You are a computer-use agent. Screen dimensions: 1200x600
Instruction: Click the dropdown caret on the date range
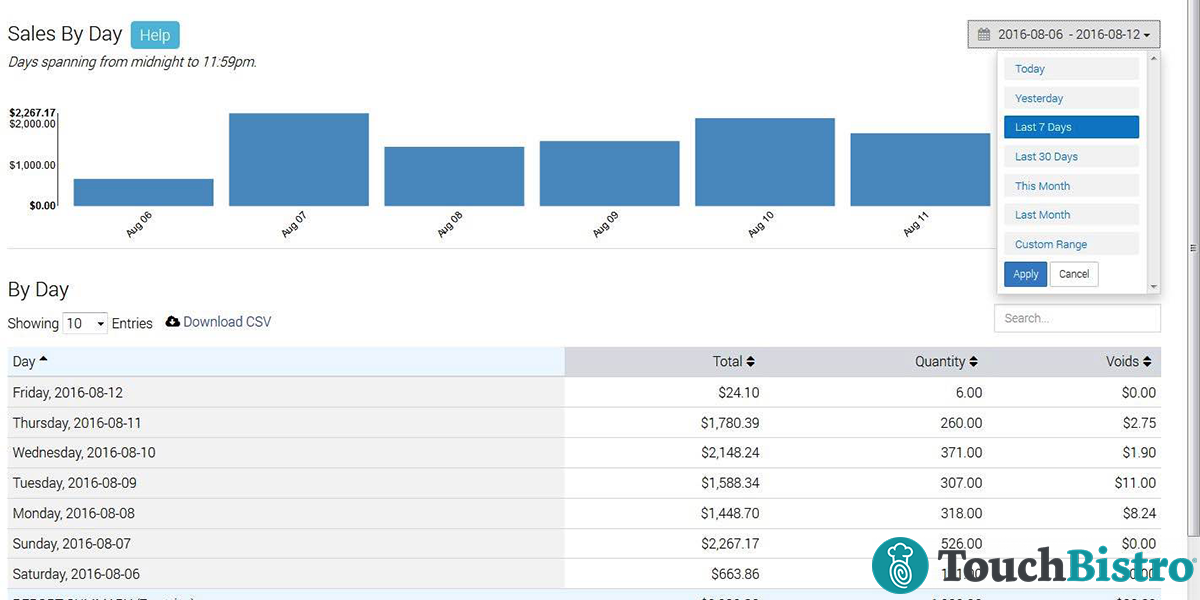pyautogui.click(x=1146, y=33)
